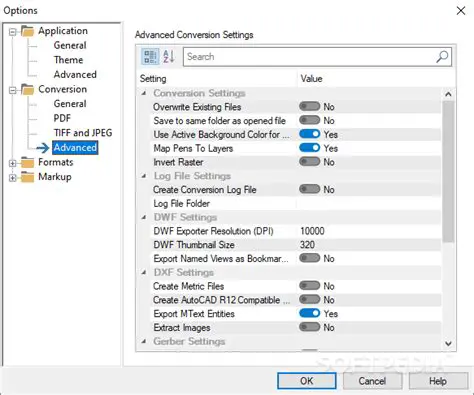Collapse the Gerber Settings group

pos(144,341)
